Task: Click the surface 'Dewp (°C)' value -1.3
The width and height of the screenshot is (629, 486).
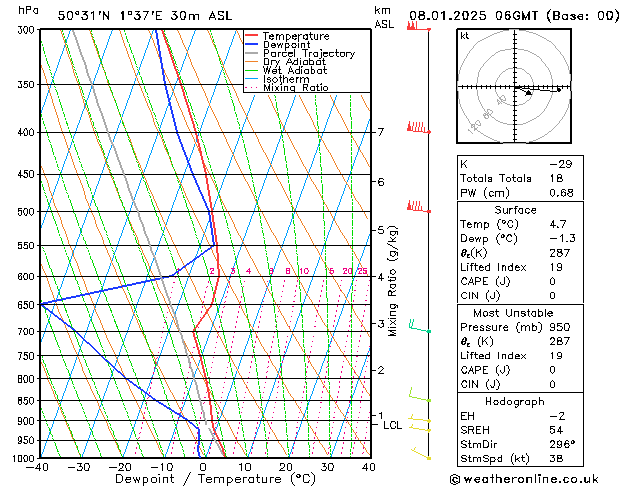Action: (x=562, y=239)
